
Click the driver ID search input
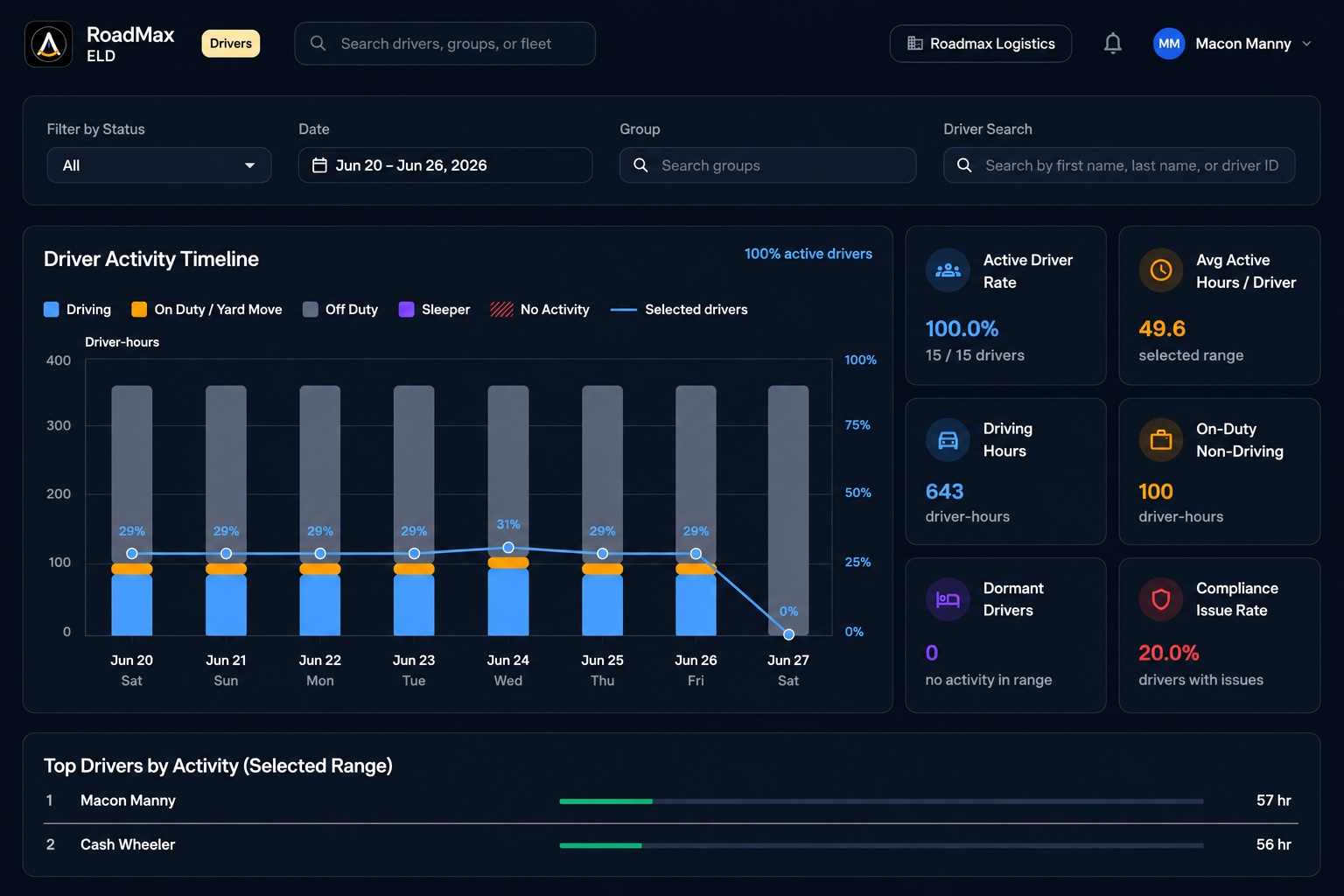click(x=1119, y=165)
